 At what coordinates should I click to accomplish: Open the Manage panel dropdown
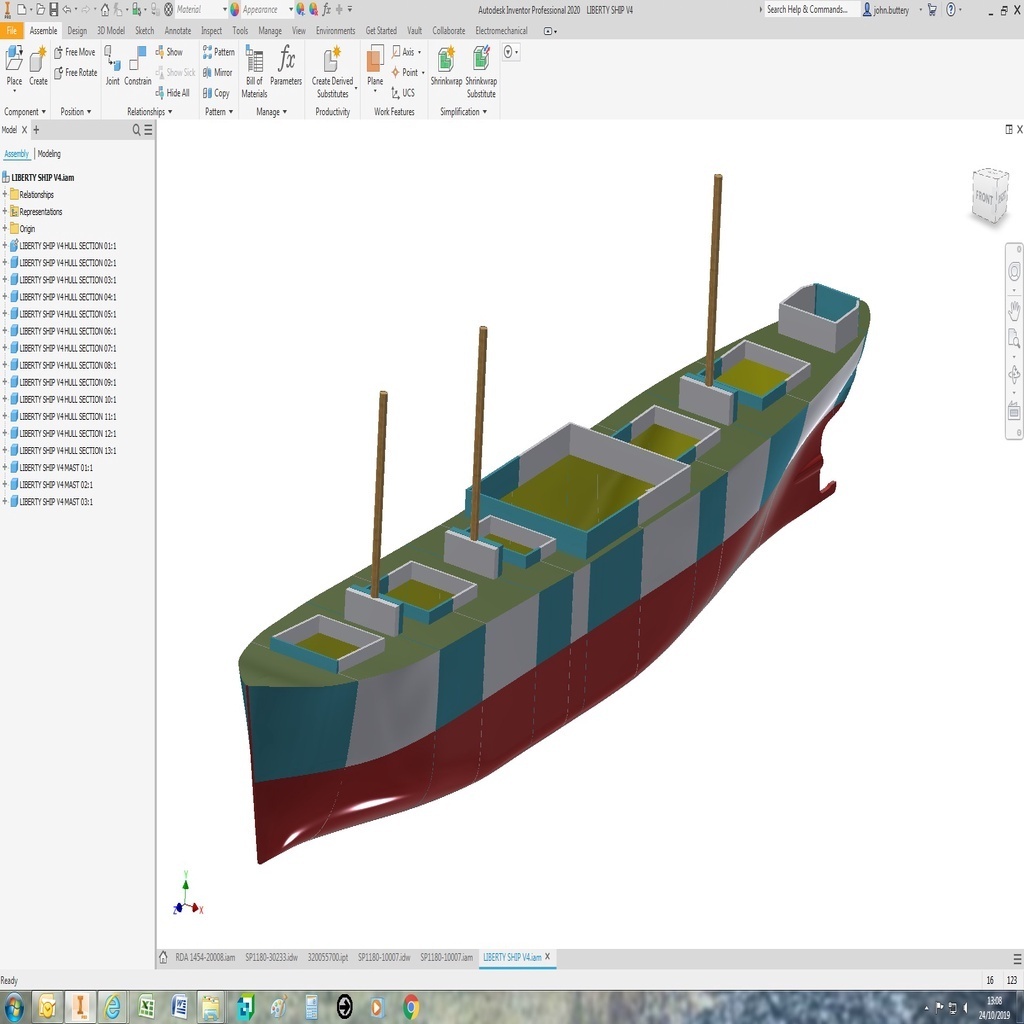pos(271,112)
